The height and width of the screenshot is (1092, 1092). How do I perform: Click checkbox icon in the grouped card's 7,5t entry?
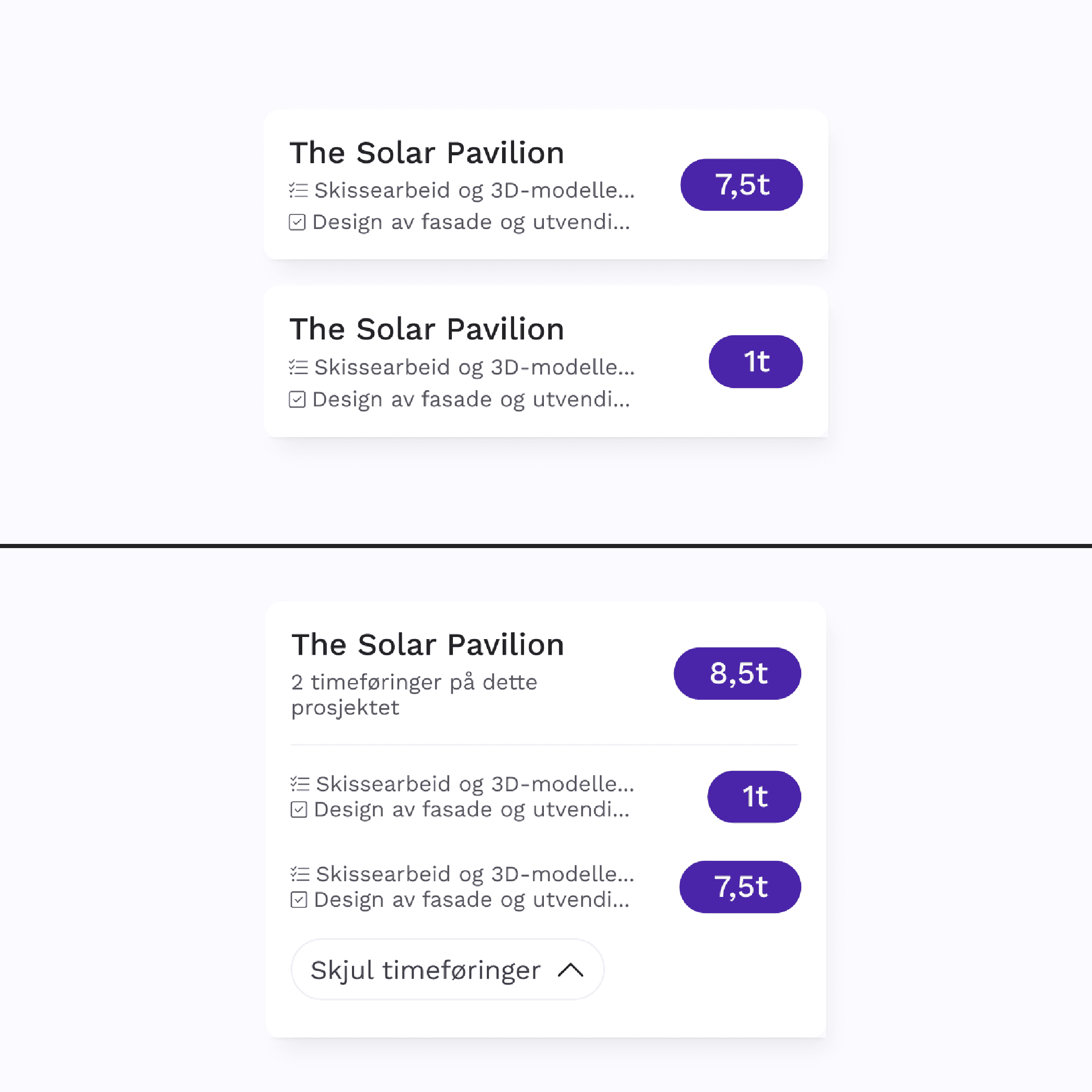[299, 899]
